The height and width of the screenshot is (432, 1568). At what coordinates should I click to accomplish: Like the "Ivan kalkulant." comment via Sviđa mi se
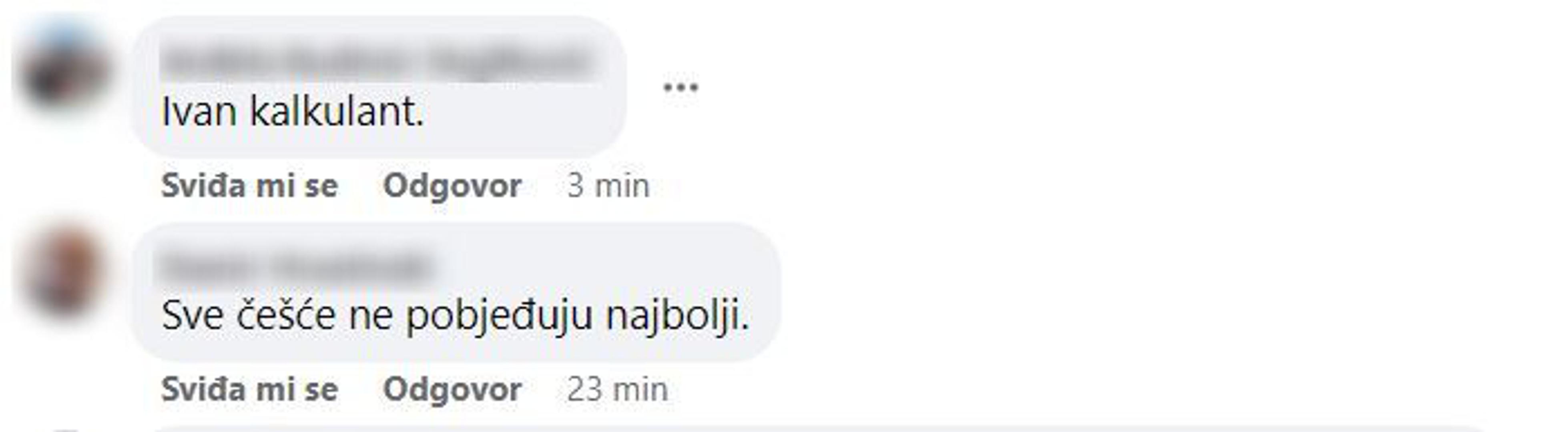[249, 186]
